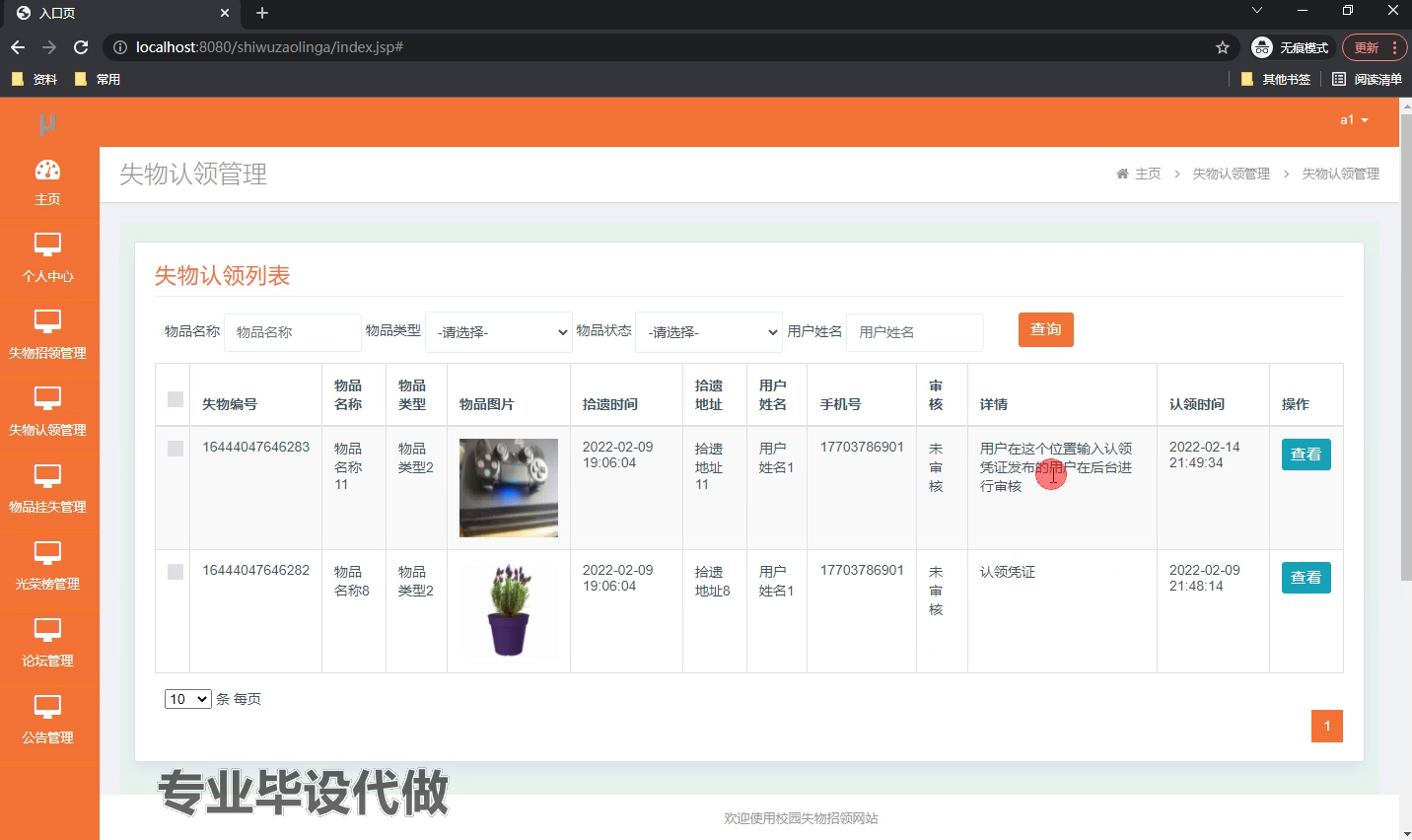Expand the 物品状态 dropdown
The height and width of the screenshot is (840, 1412).
click(709, 332)
